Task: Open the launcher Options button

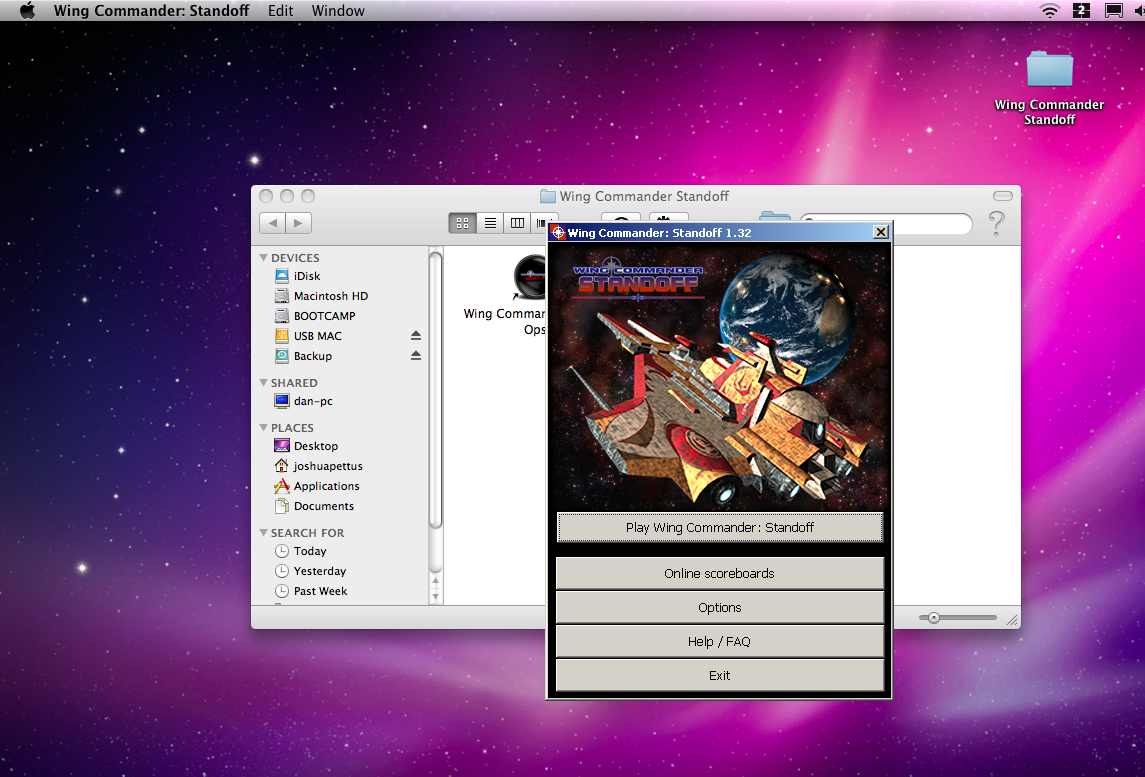Action: (719, 608)
